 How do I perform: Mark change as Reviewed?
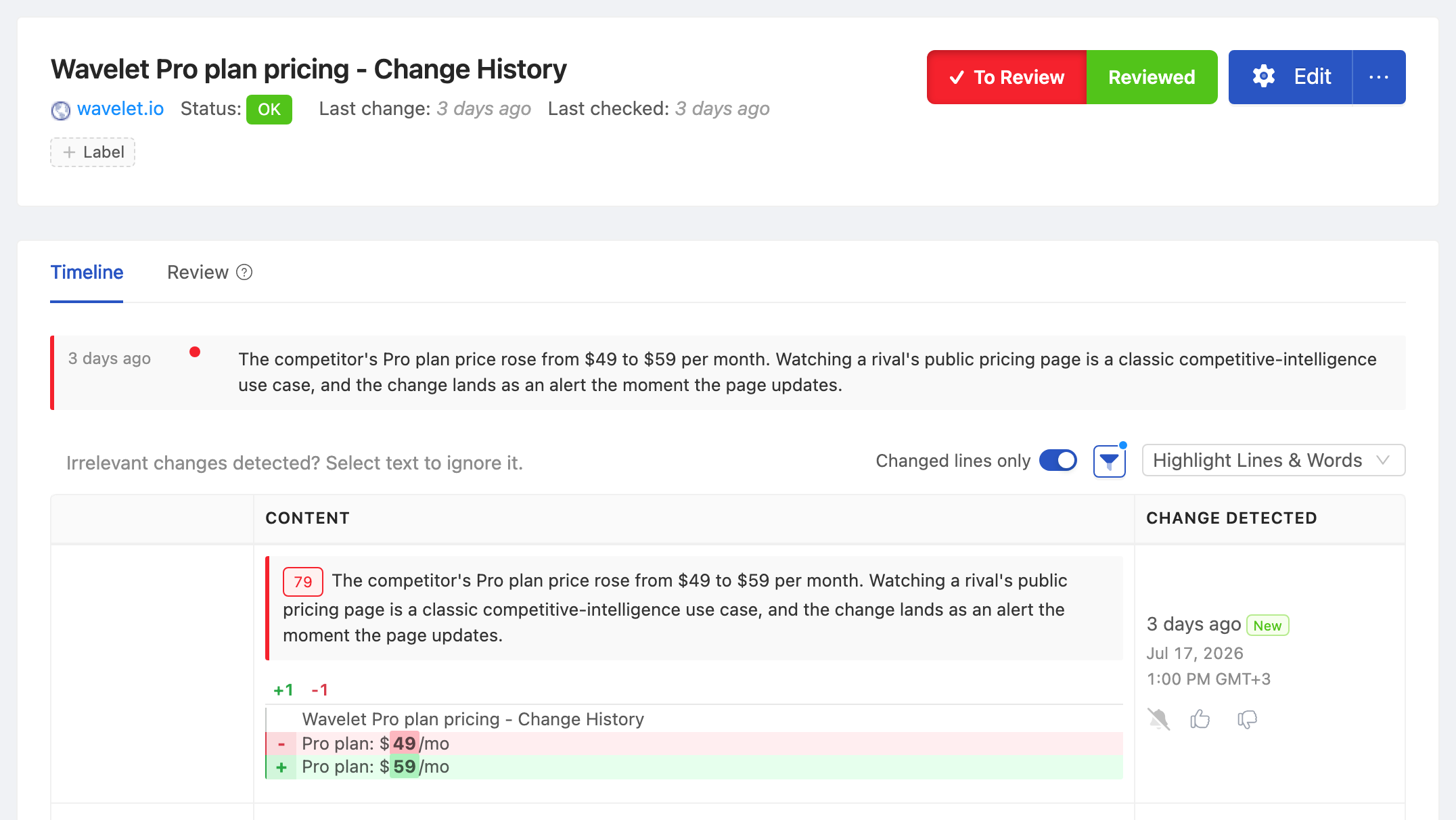pos(1152,77)
